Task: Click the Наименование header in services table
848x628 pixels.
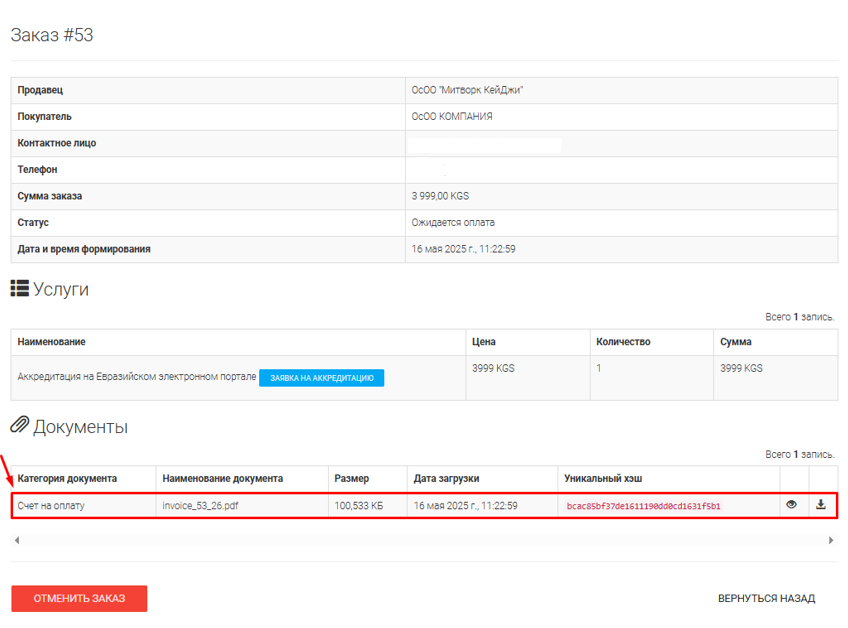Action: pos(51,341)
